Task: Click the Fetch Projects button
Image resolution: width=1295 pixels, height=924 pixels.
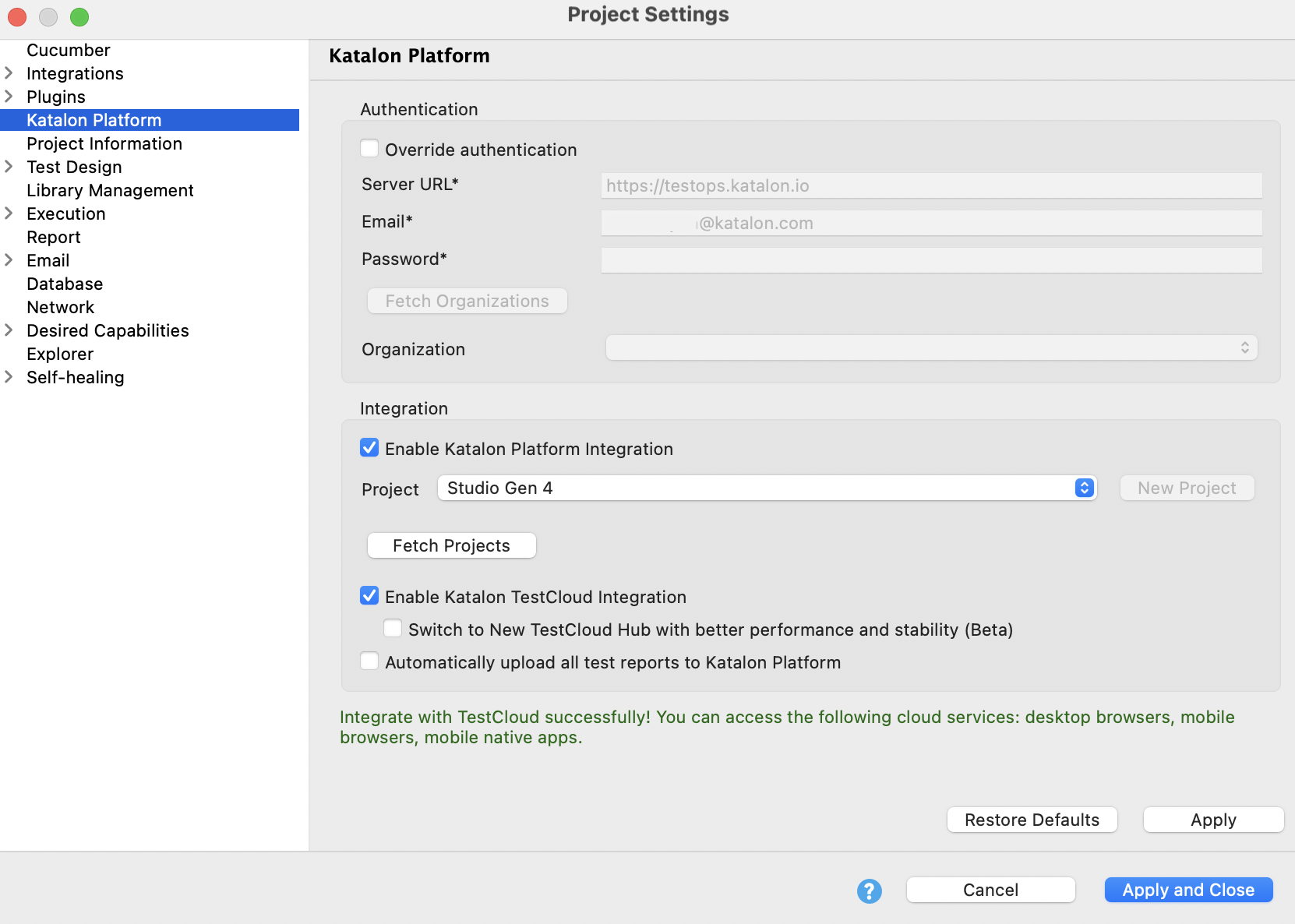Action: (x=451, y=545)
